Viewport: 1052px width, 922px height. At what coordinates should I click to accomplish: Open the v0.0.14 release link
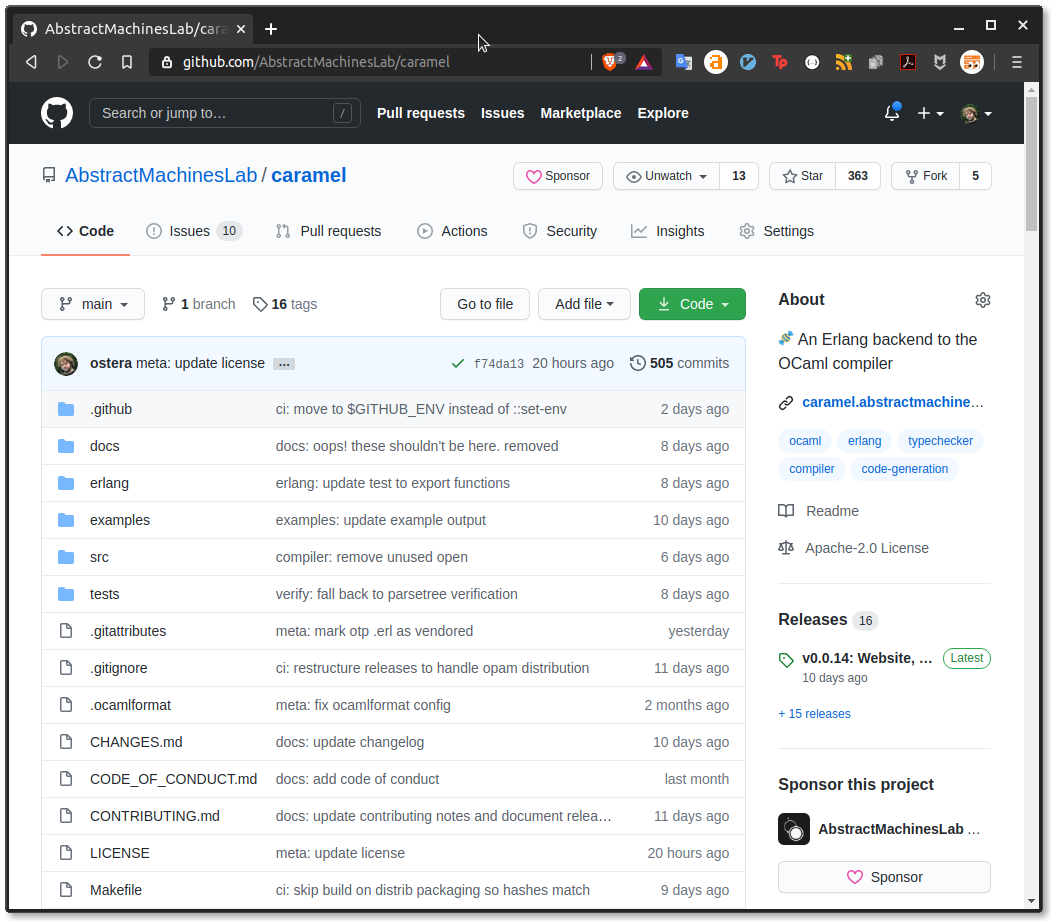click(x=867, y=658)
